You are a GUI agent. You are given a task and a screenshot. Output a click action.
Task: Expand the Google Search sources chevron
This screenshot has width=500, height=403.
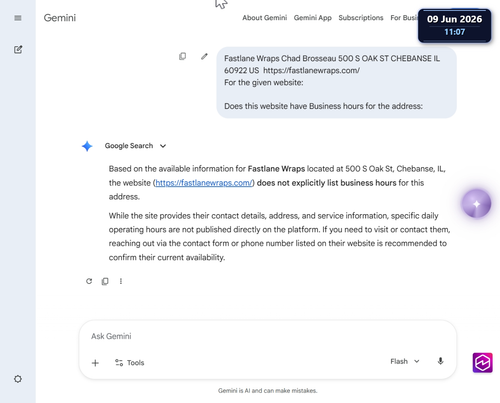[163, 146]
